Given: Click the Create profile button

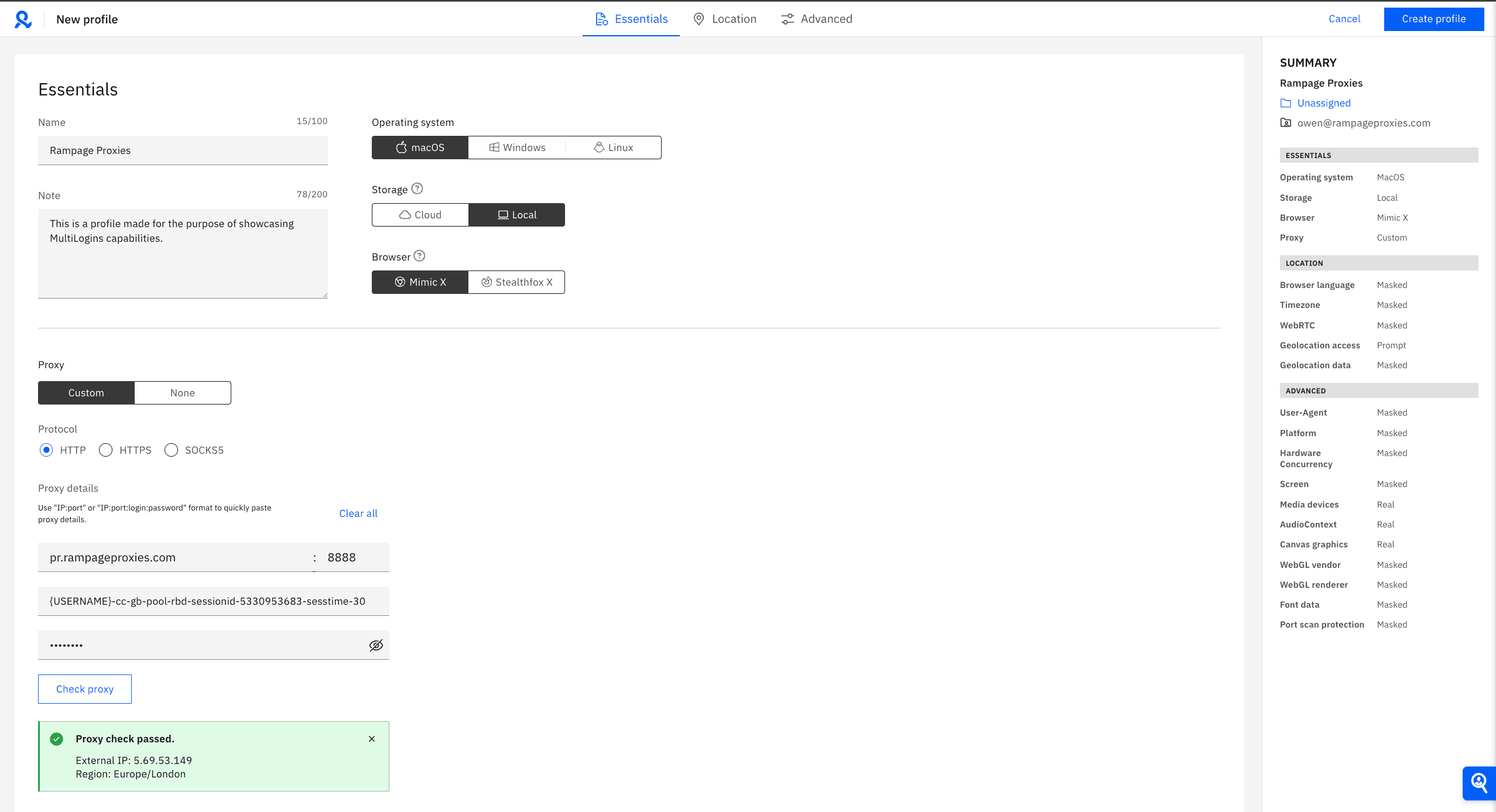Looking at the screenshot, I should [x=1434, y=19].
